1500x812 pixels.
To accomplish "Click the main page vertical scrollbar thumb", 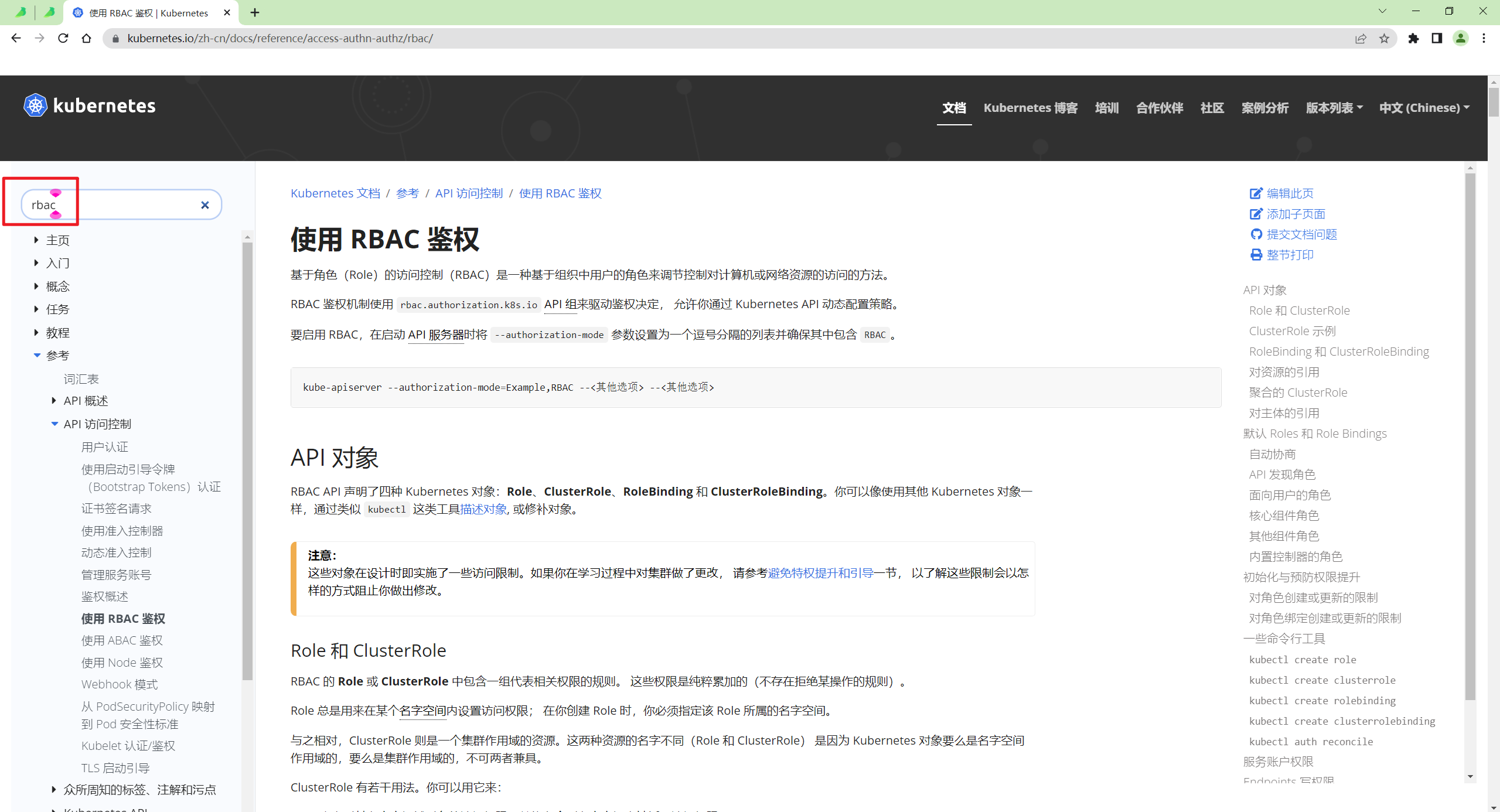I will click(x=1494, y=103).
